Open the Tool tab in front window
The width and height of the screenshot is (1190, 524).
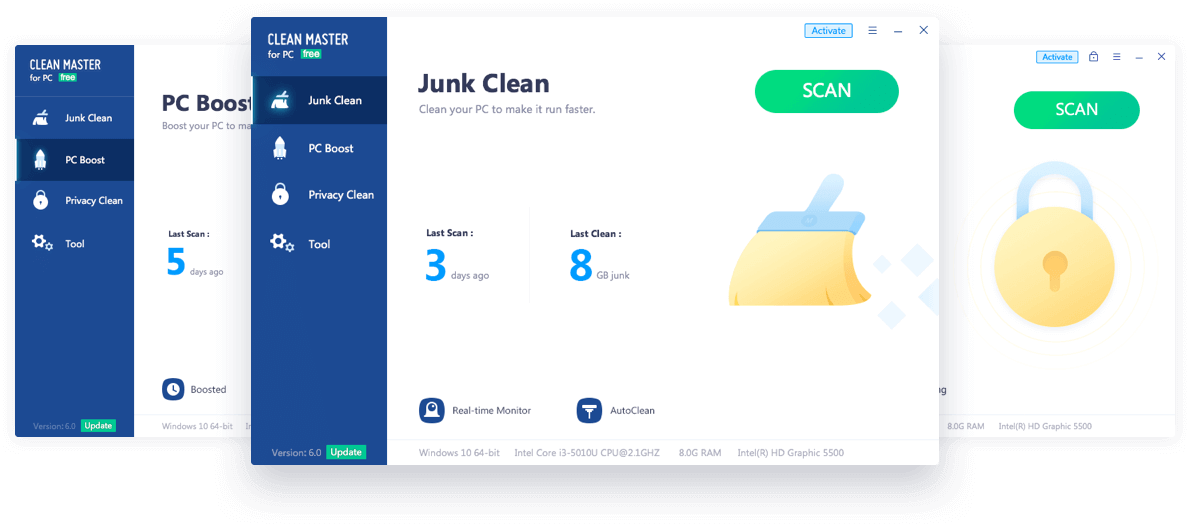click(320, 245)
